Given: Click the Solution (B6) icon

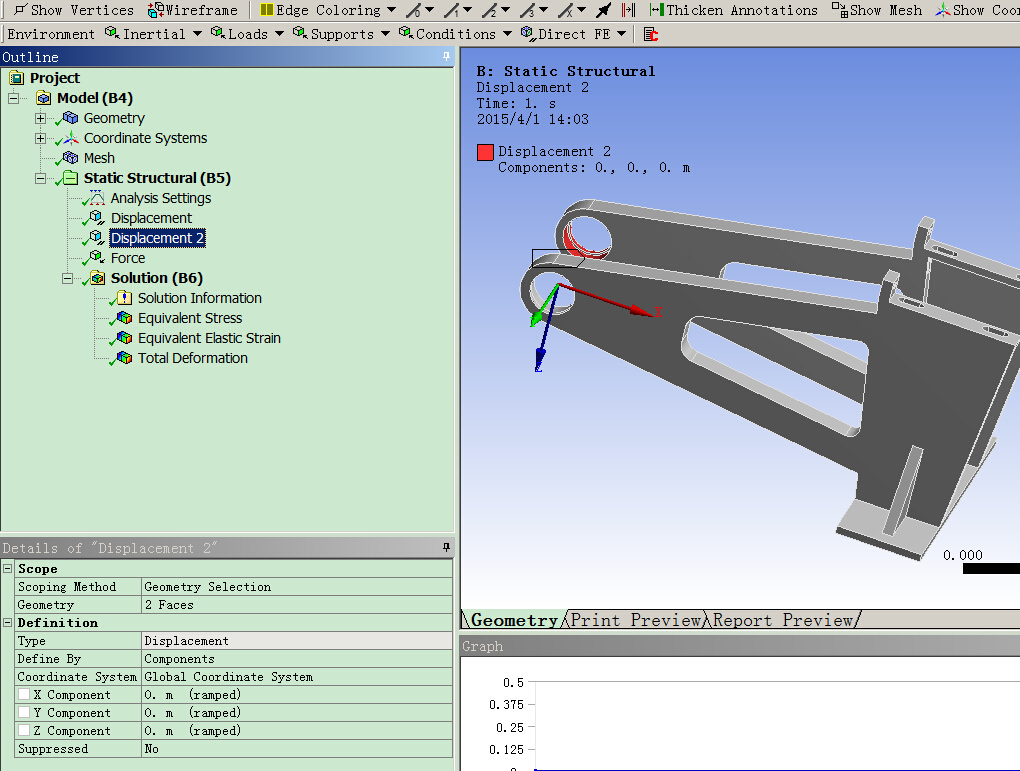Looking at the screenshot, I should point(97,278).
